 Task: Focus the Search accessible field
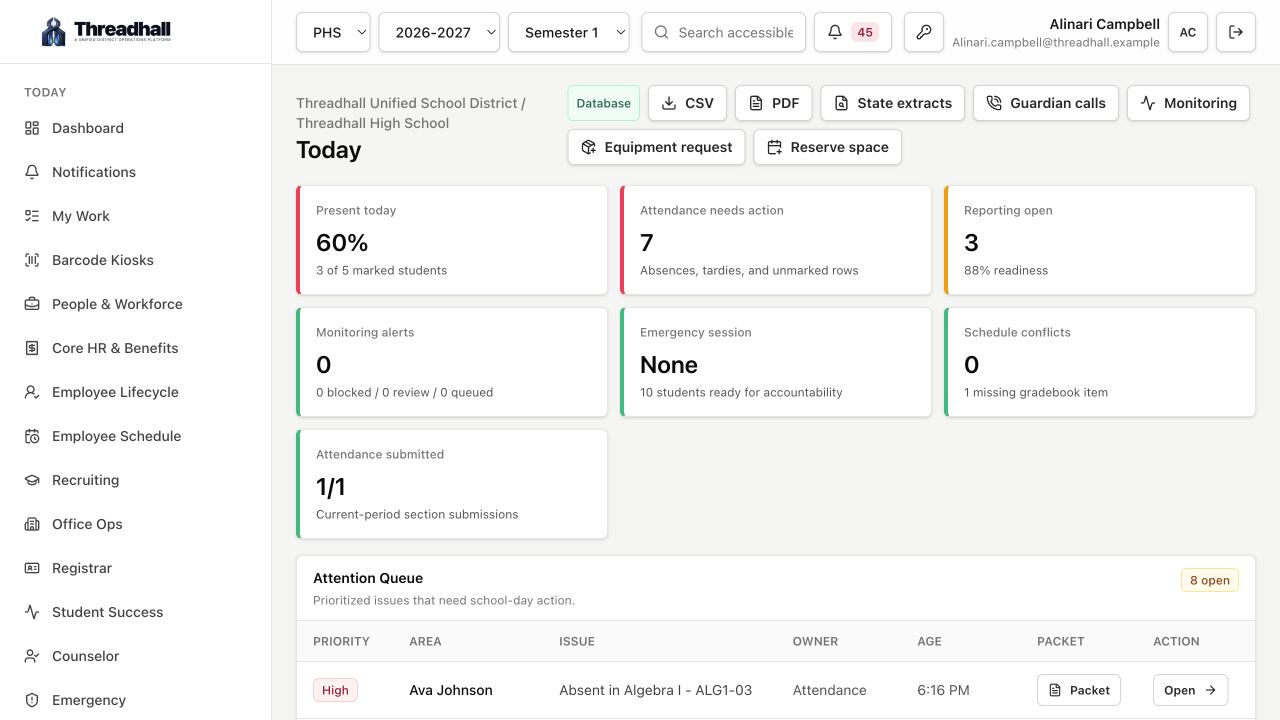coord(724,32)
